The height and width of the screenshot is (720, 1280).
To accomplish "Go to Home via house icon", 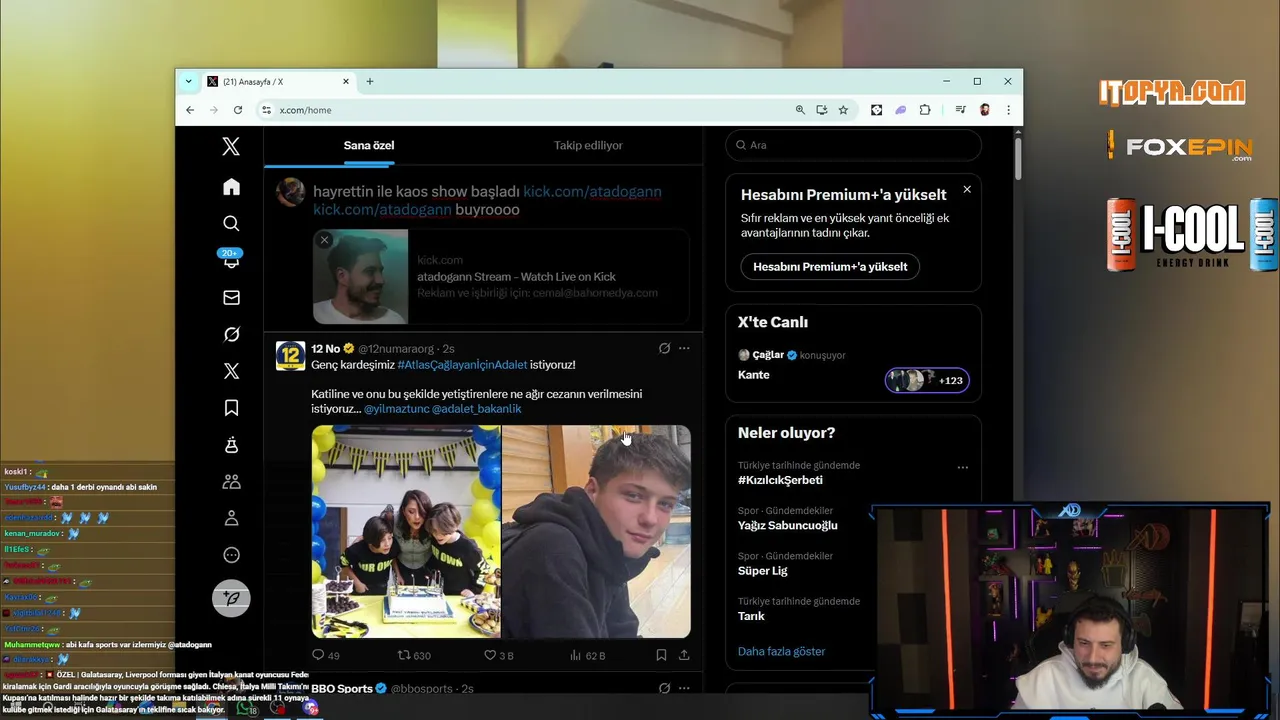I will tap(231, 187).
